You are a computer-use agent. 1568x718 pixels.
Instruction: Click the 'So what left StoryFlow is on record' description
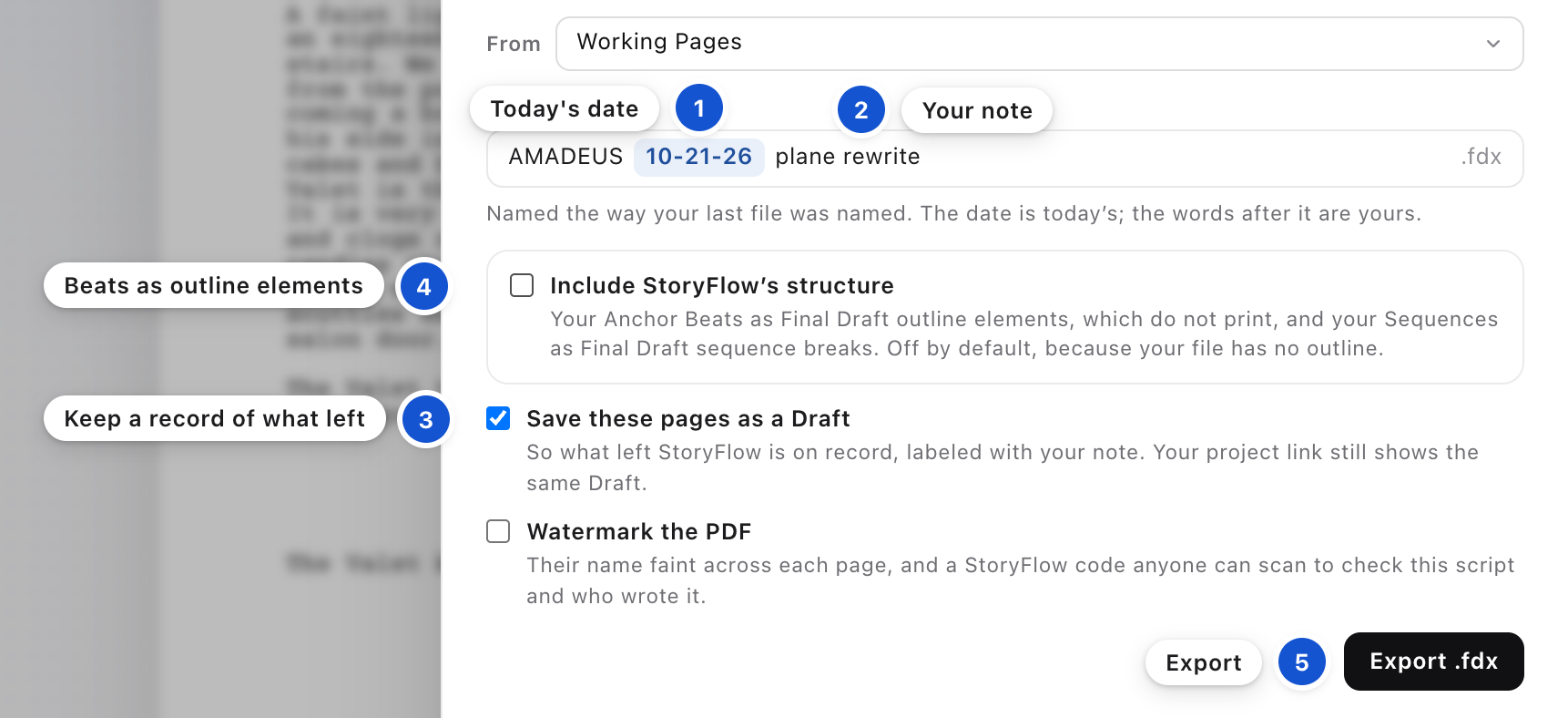1002,467
